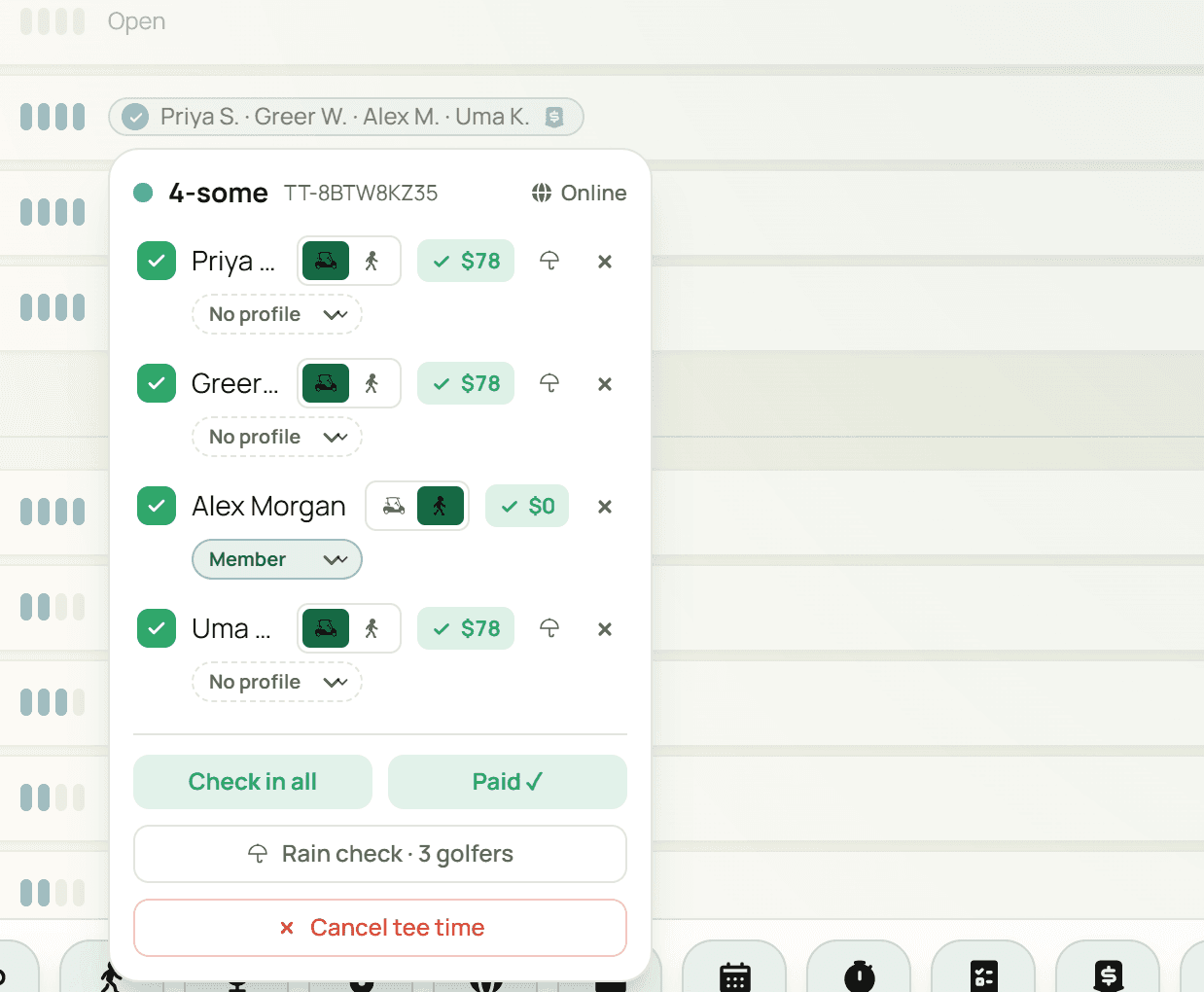Remove Uma from the tee time
Image resolution: width=1204 pixels, height=992 pixels.
605,628
